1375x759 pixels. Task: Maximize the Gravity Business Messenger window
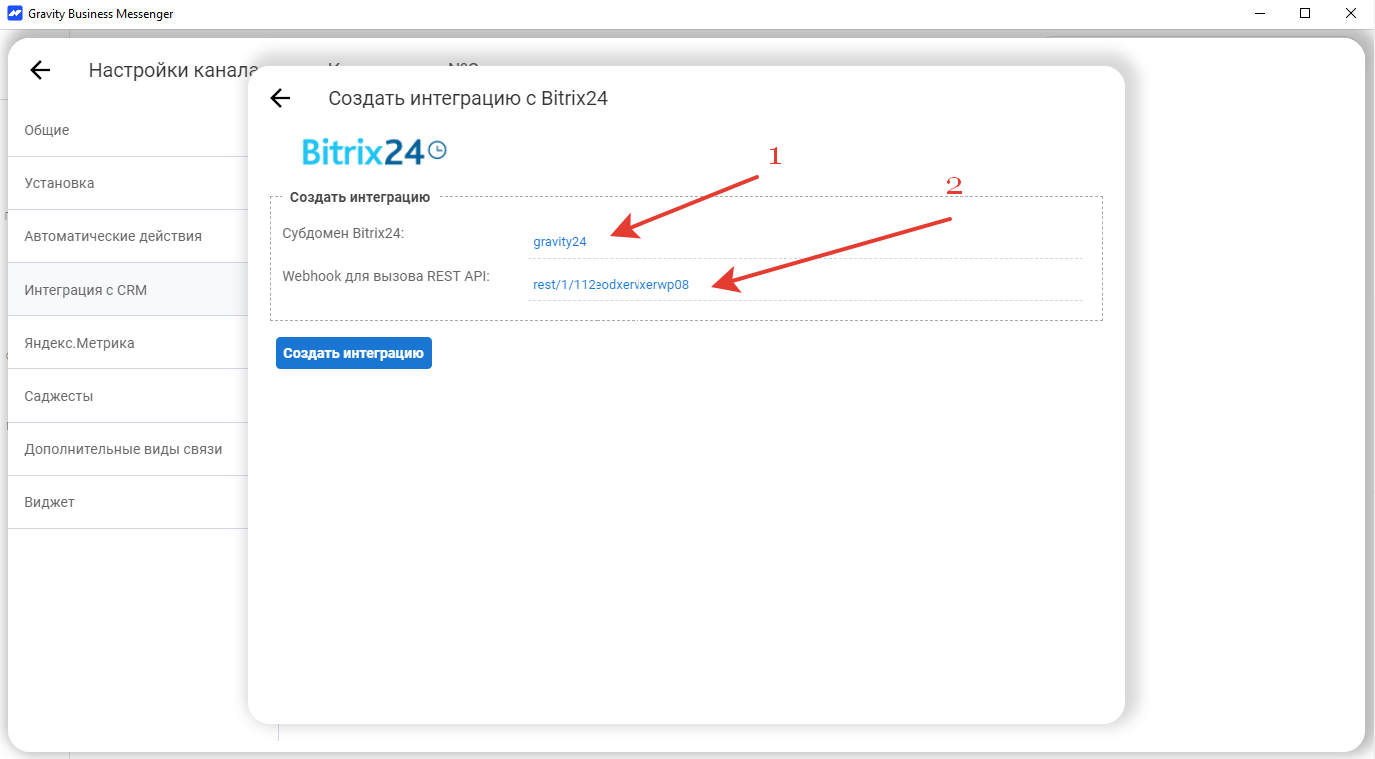pyautogui.click(x=1305, y=14)
